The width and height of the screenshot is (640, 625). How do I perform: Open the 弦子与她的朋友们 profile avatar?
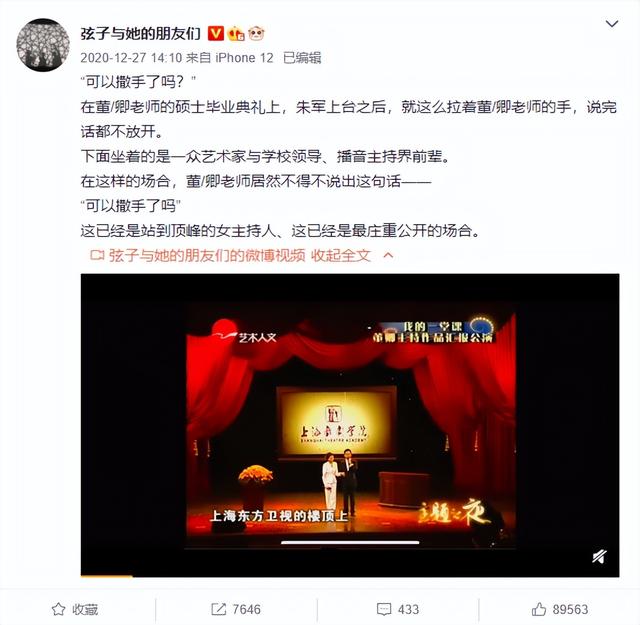(x=43, y=44)
